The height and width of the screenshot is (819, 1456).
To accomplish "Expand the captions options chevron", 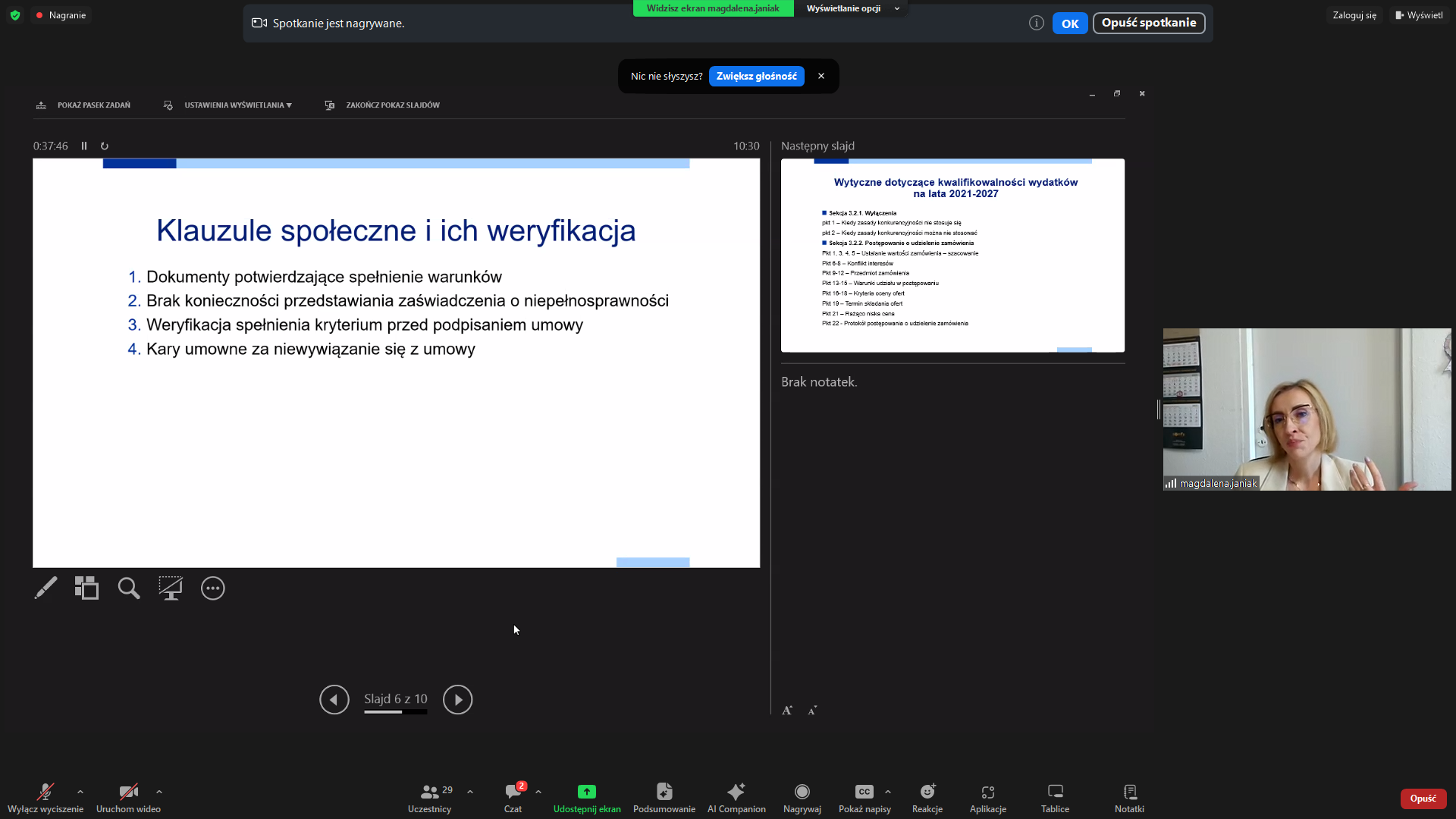I will (x=888, y=792).
